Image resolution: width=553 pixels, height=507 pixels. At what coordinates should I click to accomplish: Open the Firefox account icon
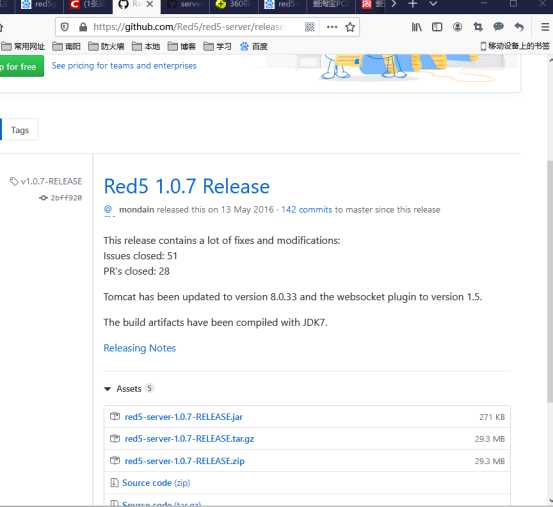tap(457, 27)
